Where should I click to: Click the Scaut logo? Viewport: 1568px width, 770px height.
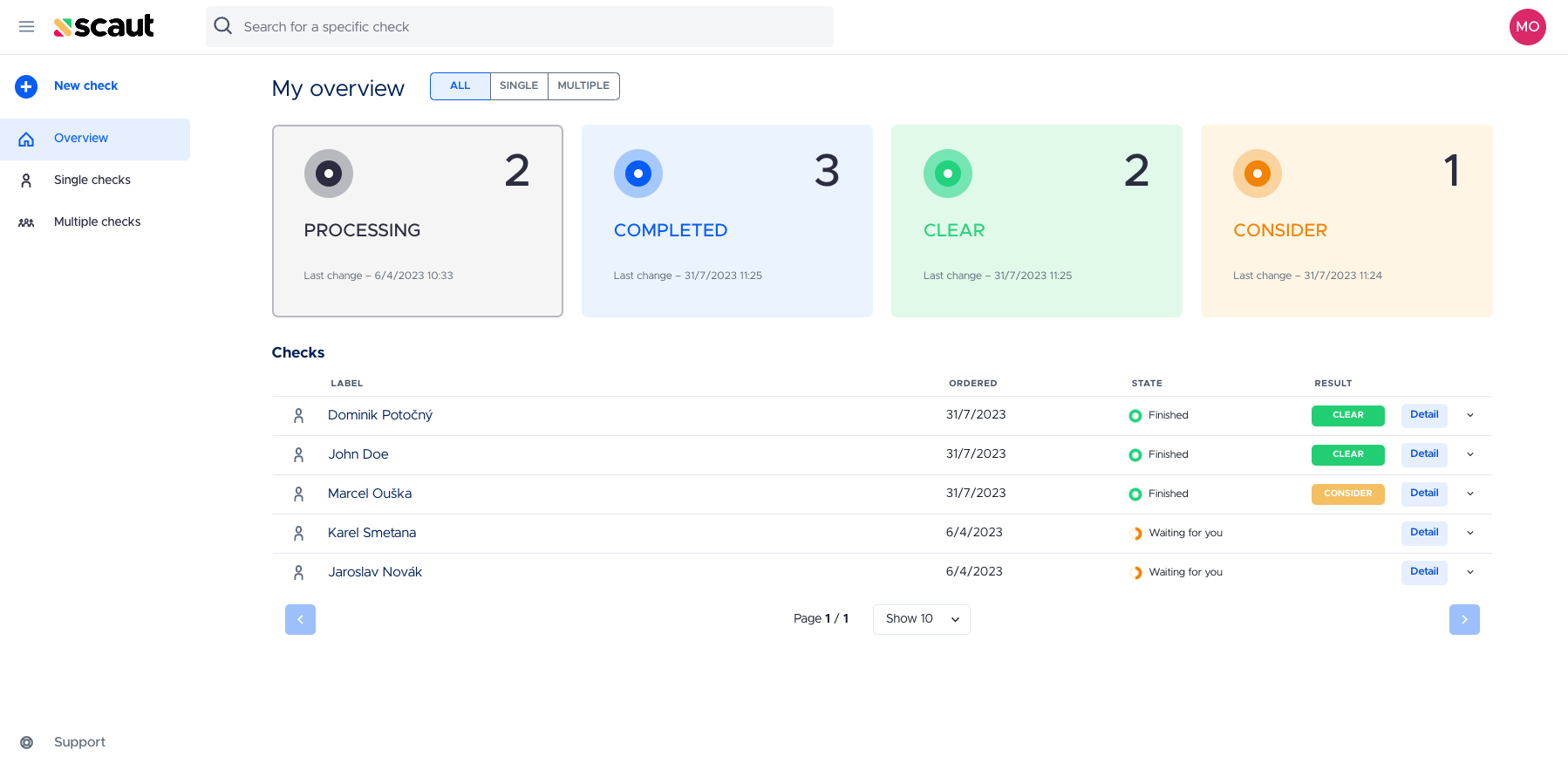tap(104, 26)
